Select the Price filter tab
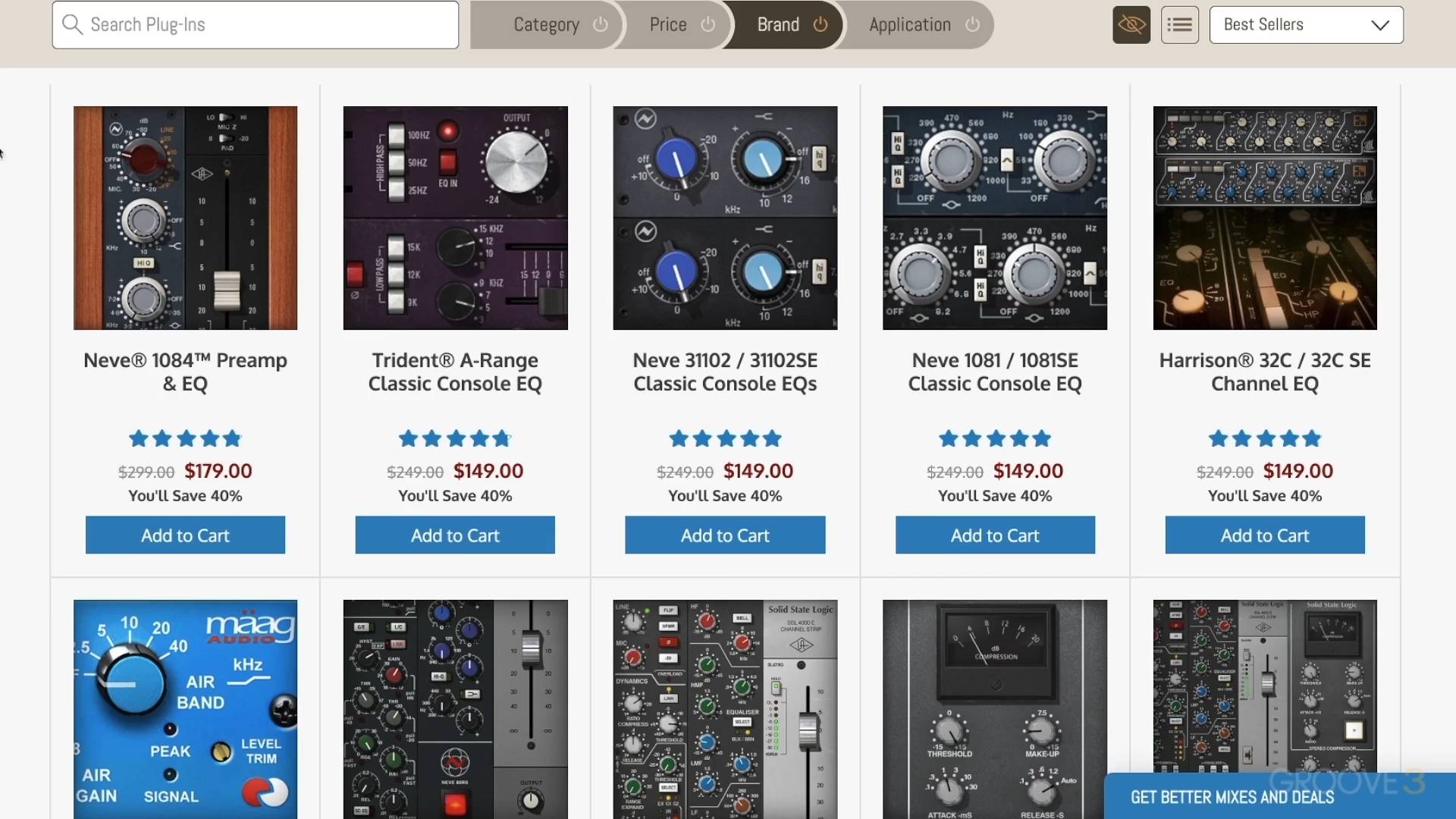This screenshot has width=1456, height=819. pos(667,24)
